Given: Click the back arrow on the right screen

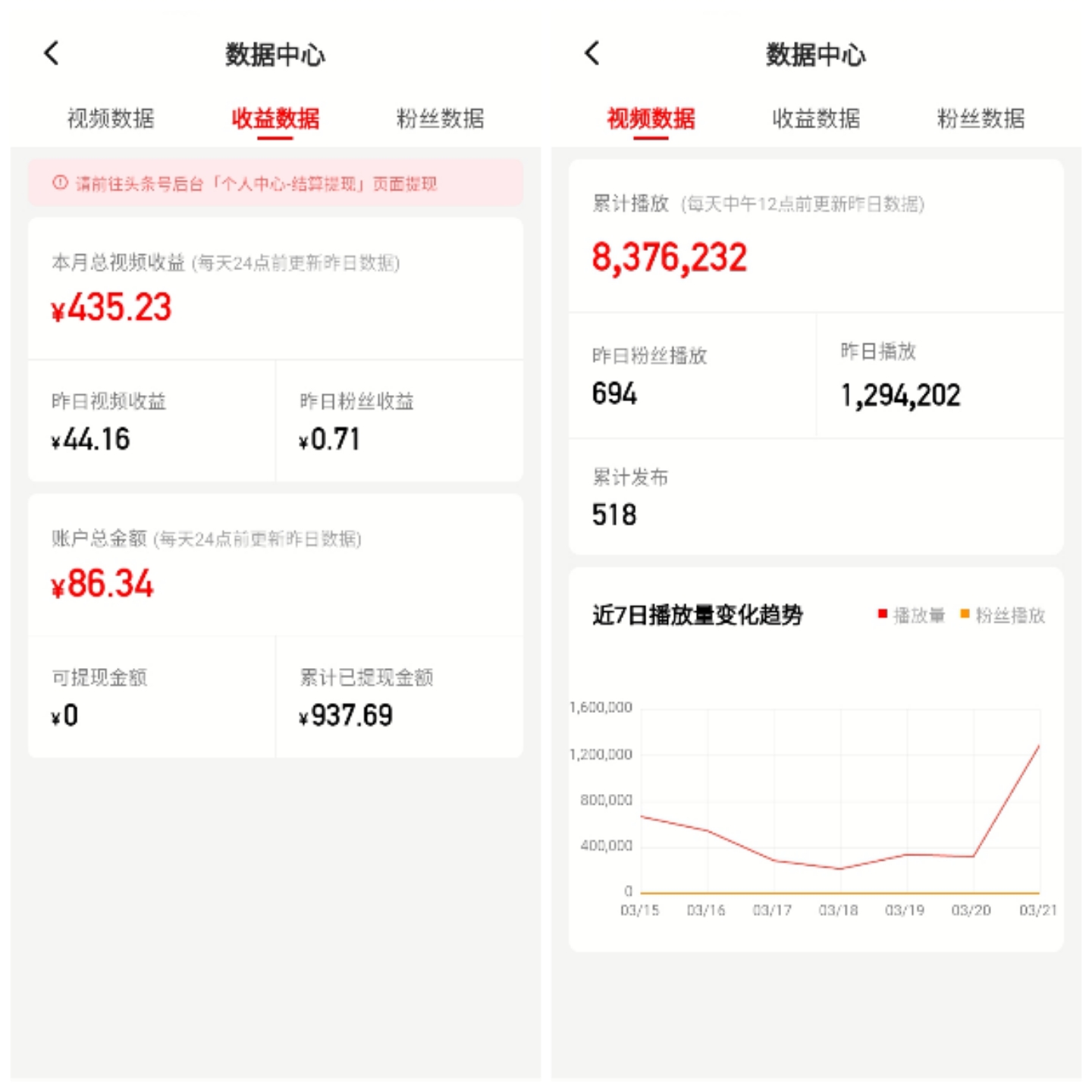Looking at the screenshot, I should 591,53.
